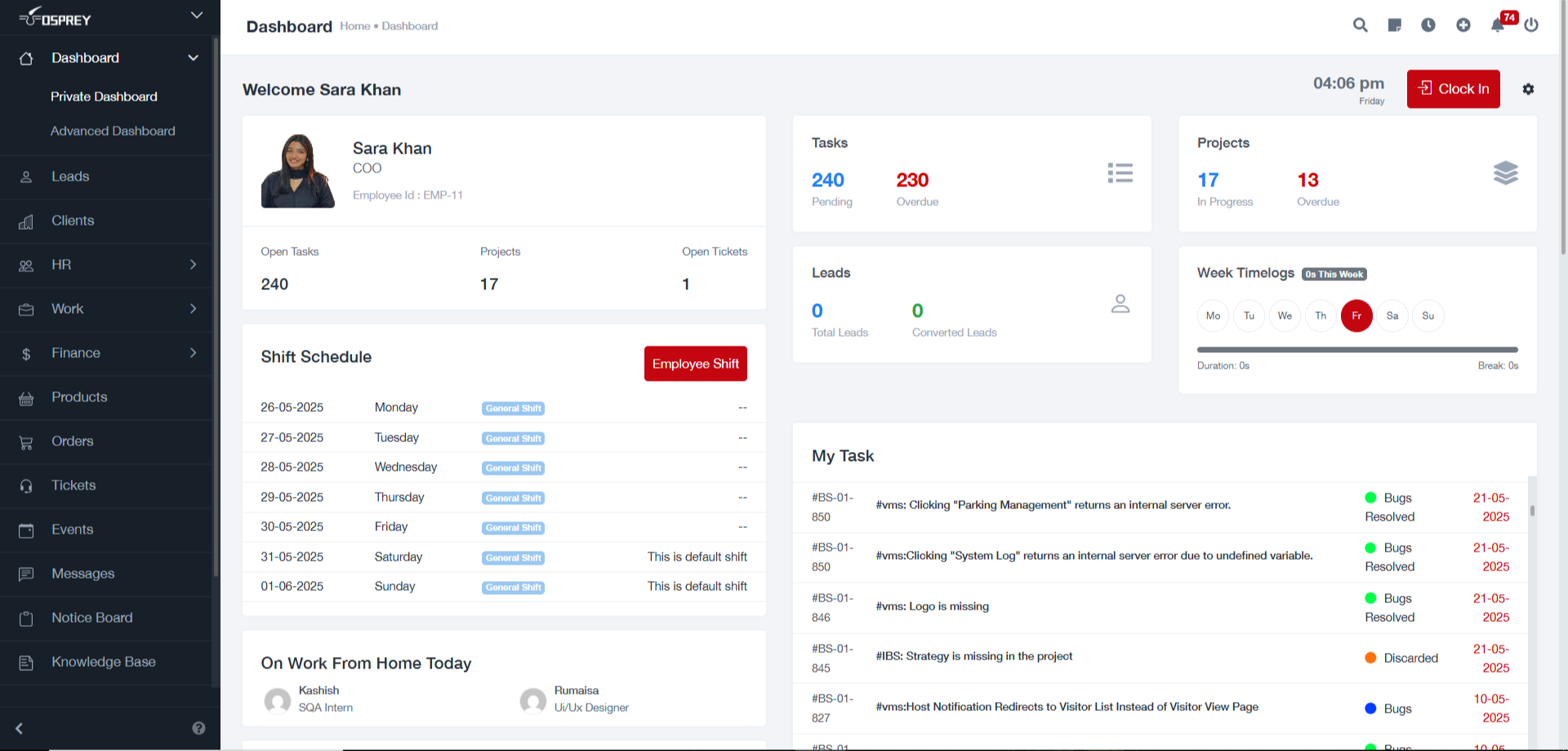This screenshot has width=1568, height=751.
Task: Click the timer clock icon in header
Action: 1428,25
